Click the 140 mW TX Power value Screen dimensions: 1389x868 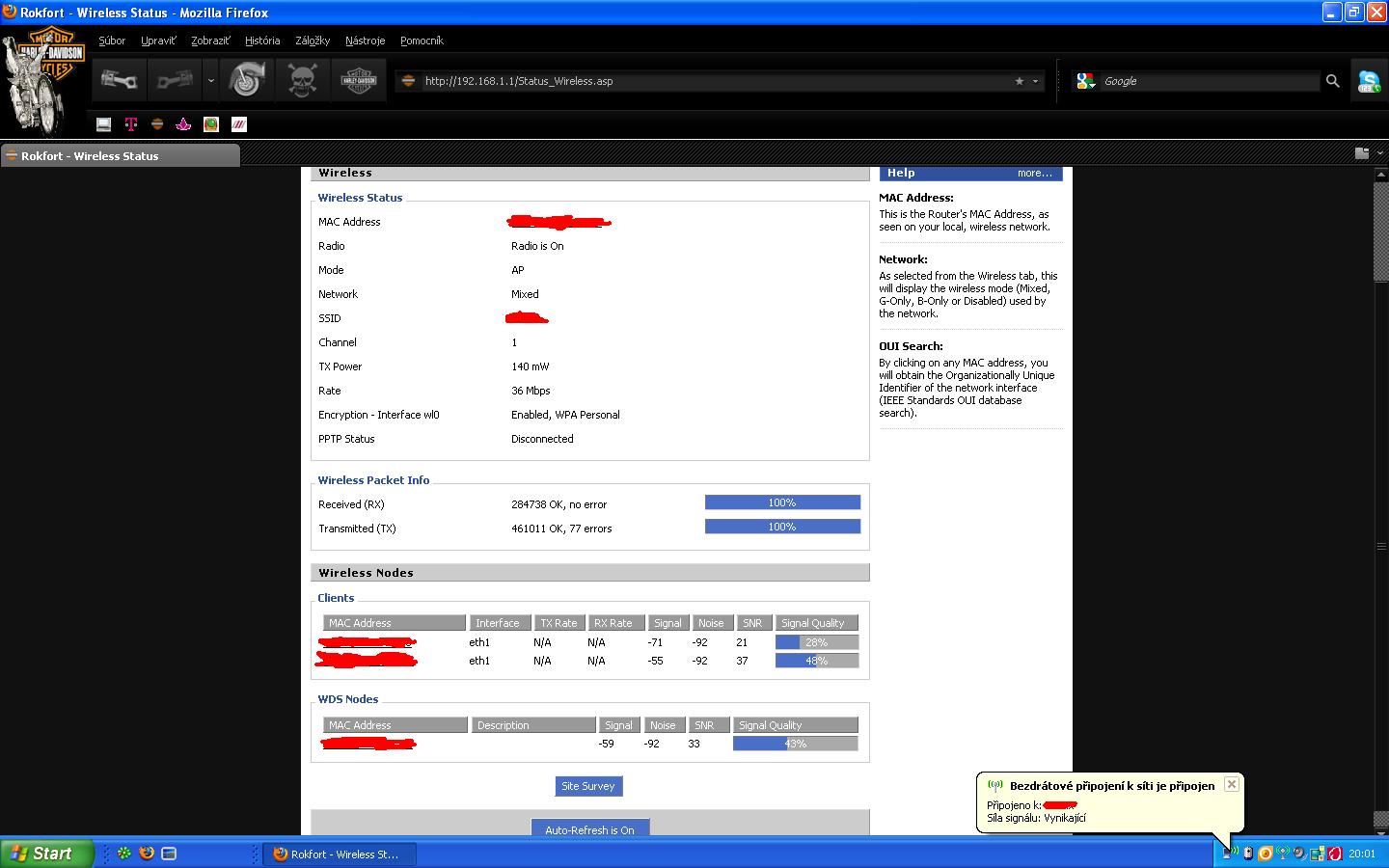click(530, 366)
